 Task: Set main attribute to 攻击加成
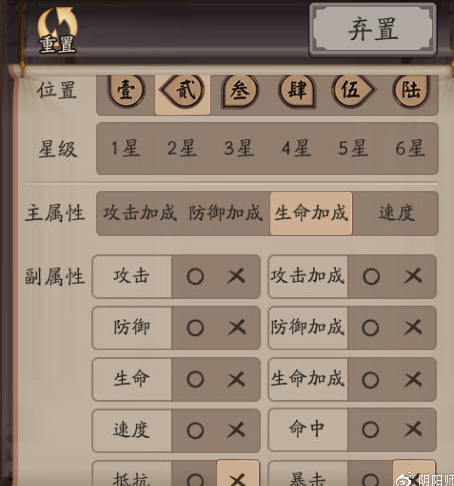140,213
